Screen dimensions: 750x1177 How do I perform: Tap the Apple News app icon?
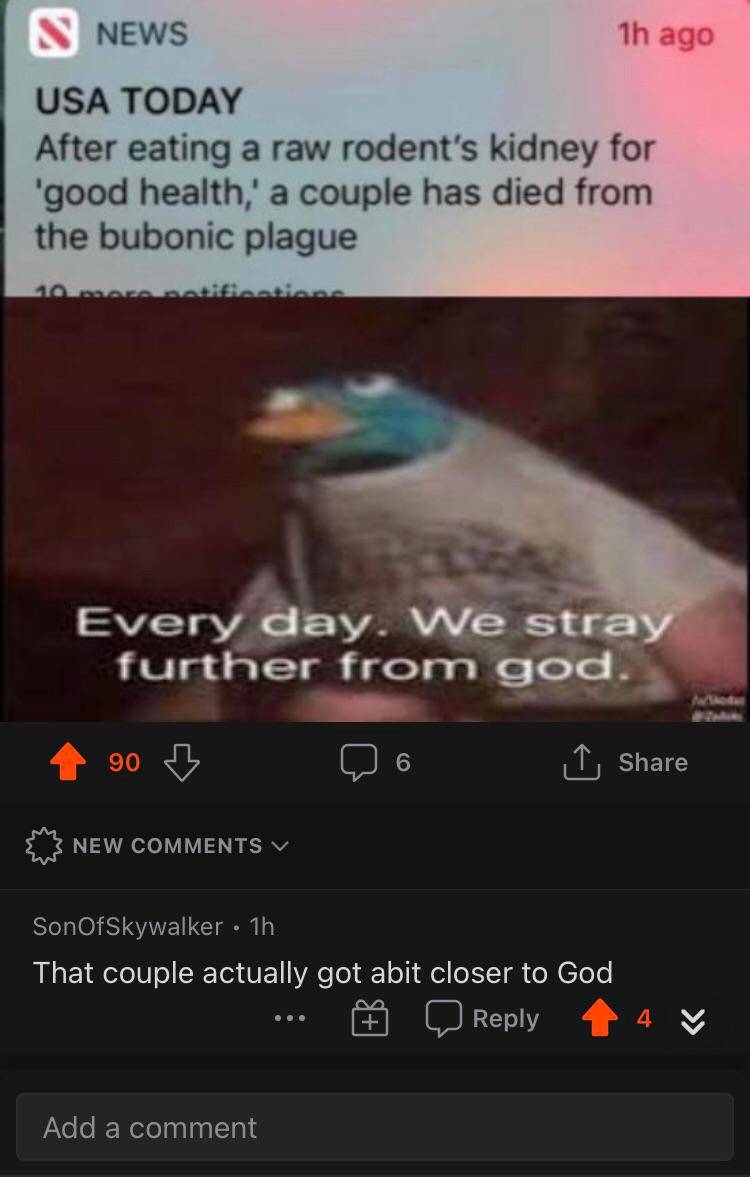click(53, 33)
